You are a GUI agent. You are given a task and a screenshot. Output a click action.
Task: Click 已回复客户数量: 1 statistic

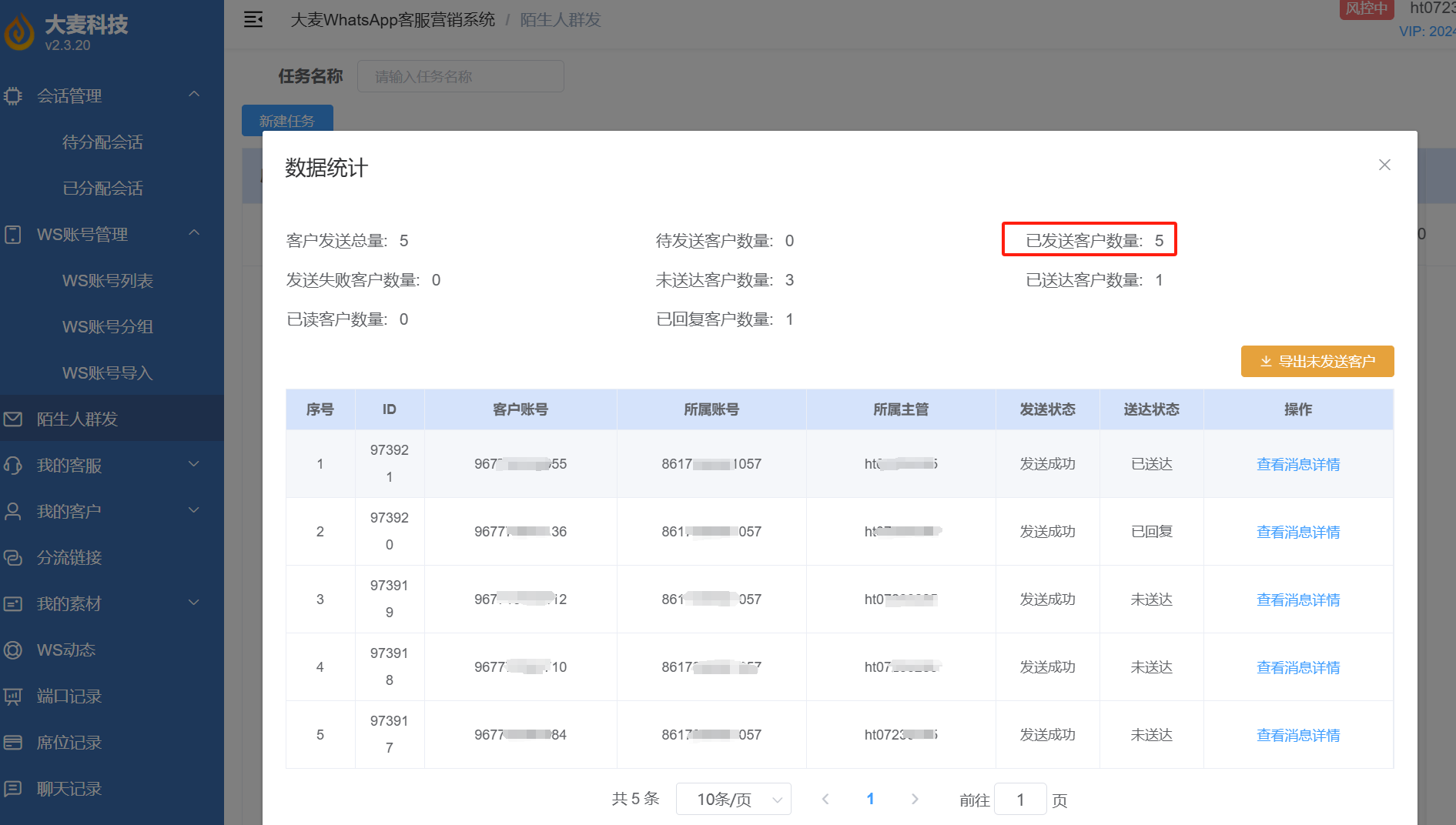(x=725, y=319)
